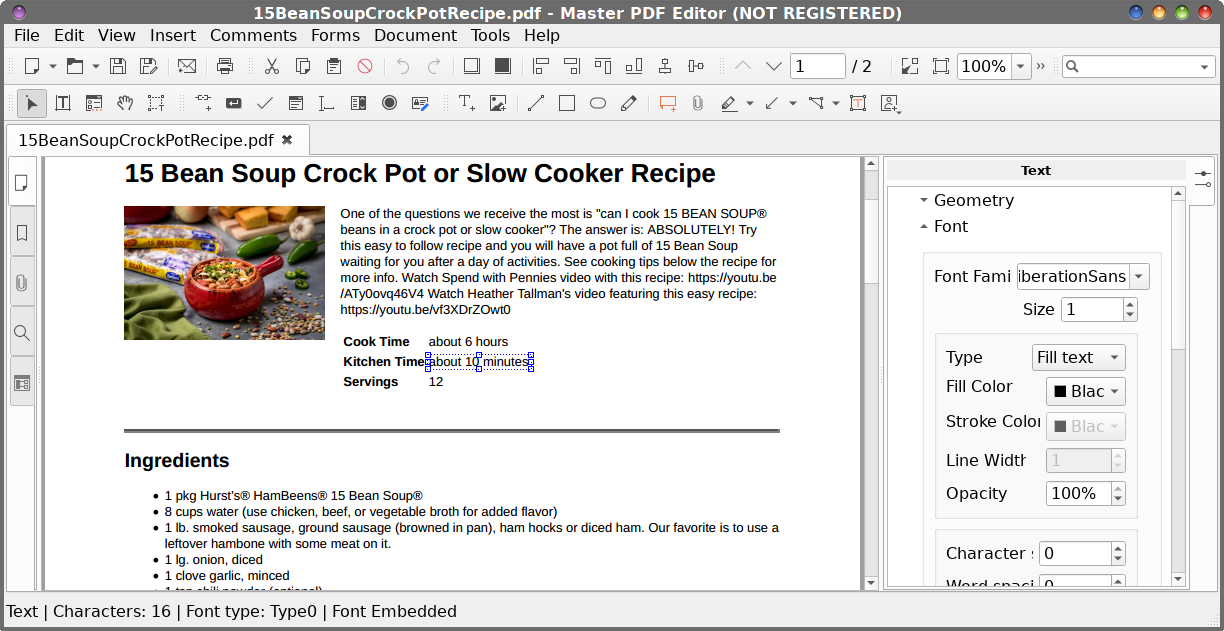Click the document vertical scrollbar
Viewport: 1224px width, 631px height.
coord(870,373)
